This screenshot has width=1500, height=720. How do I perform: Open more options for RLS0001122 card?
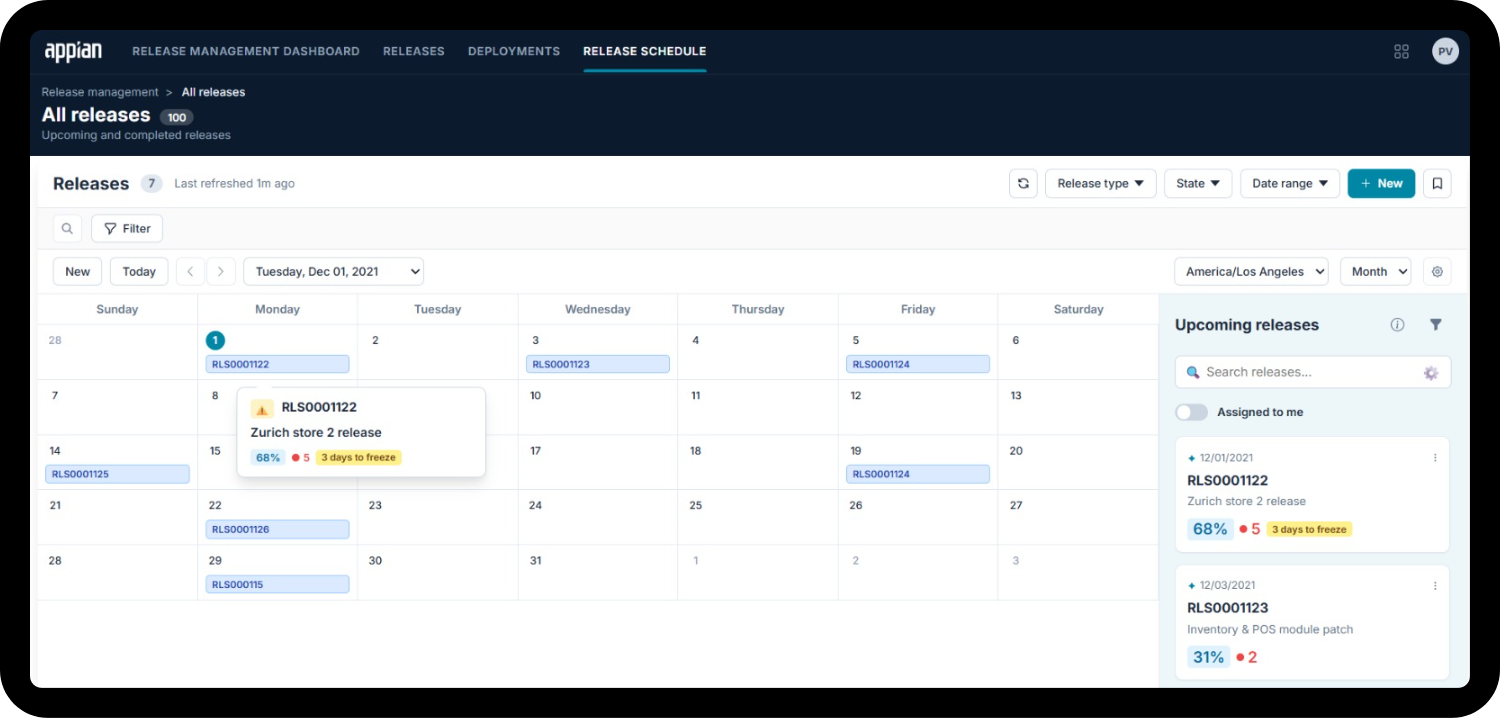(x=1435, y=458)
